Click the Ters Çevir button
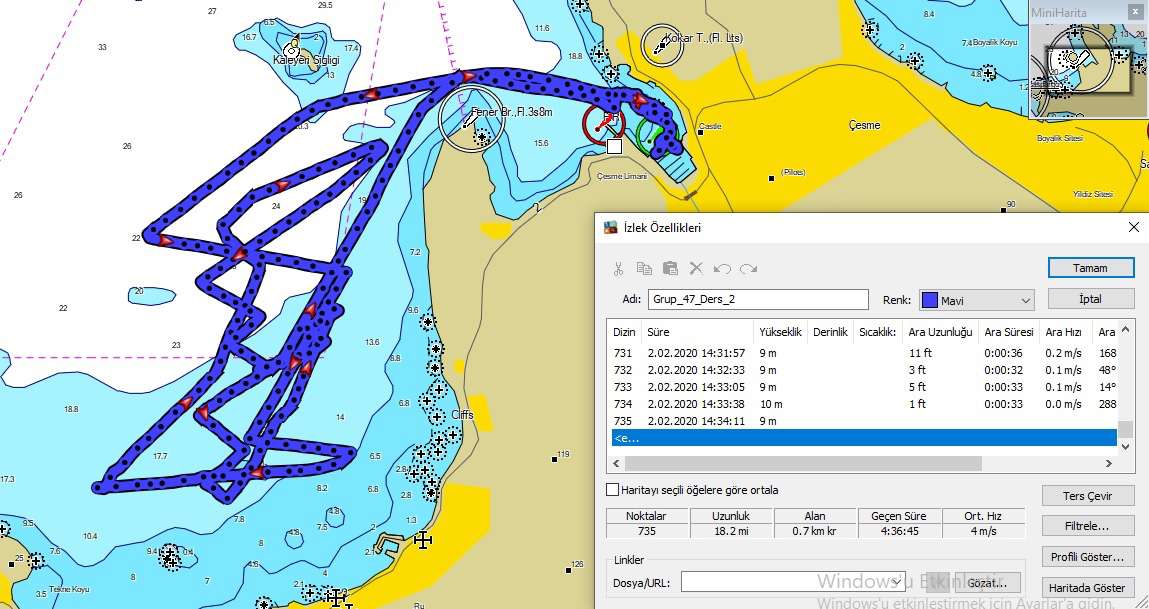The height and width of the screenshot is (609, 1149). click(x=1087, y=495)
